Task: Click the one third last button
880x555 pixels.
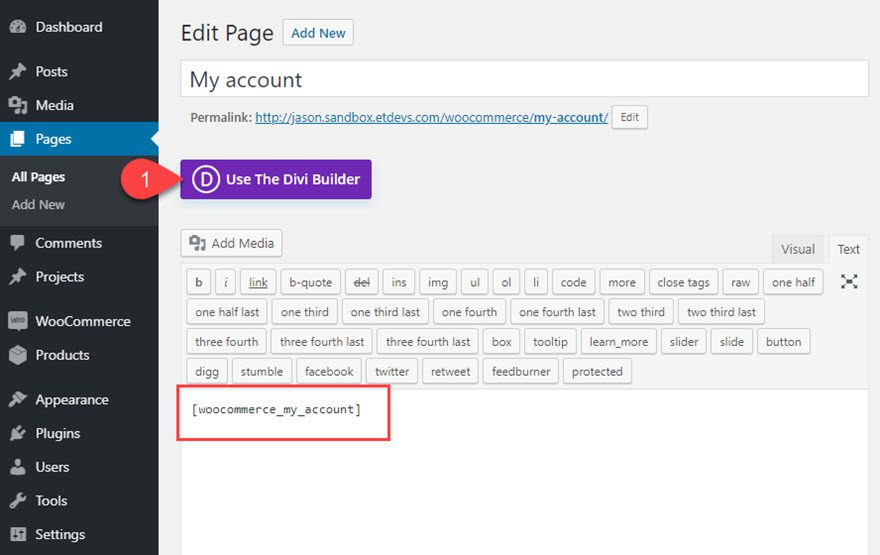Action: pos(385,312)
